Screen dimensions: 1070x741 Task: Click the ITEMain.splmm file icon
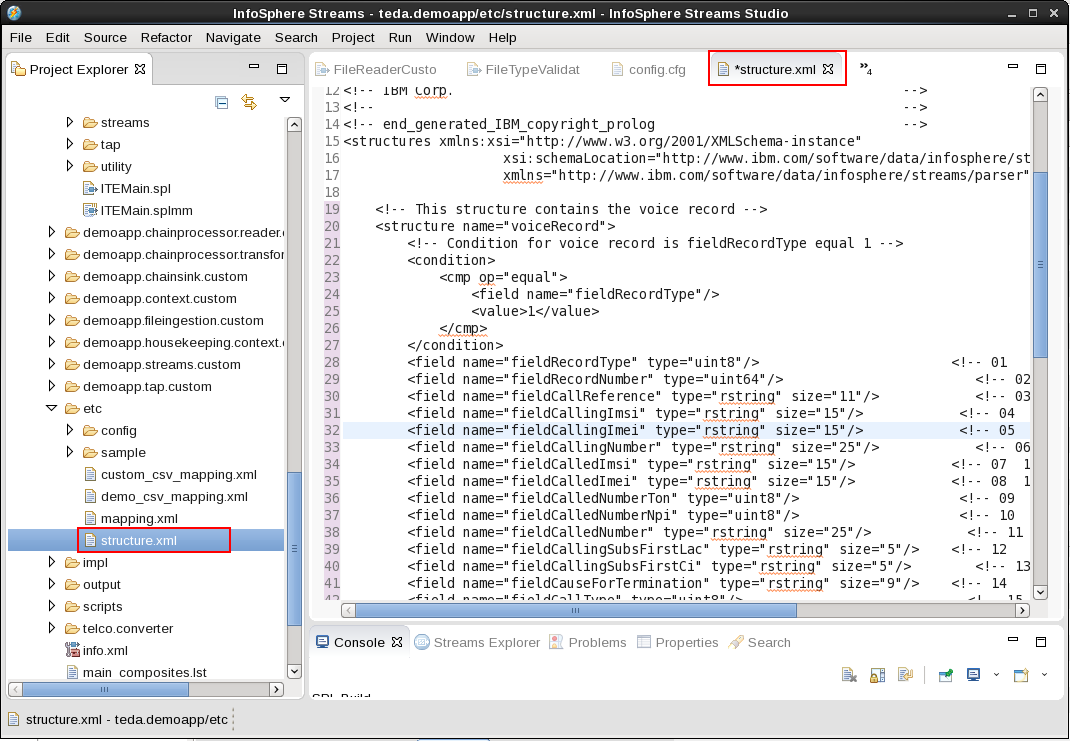90,210
